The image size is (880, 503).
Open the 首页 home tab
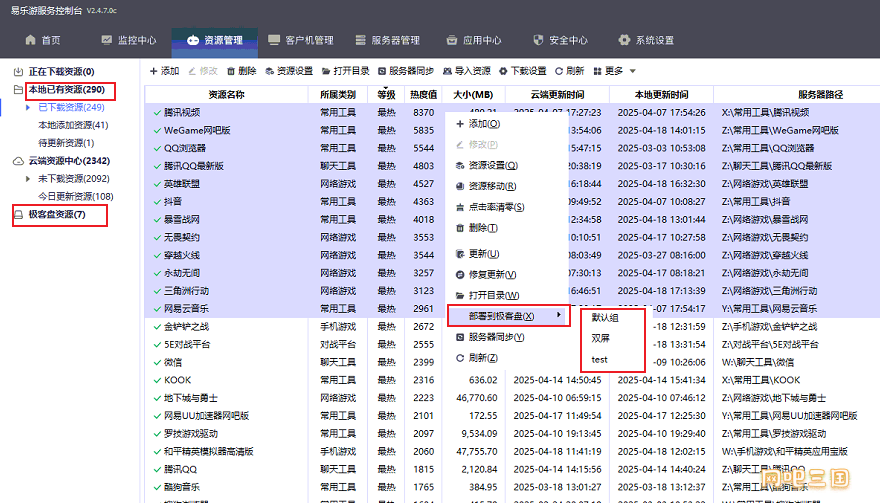[43, 40]
